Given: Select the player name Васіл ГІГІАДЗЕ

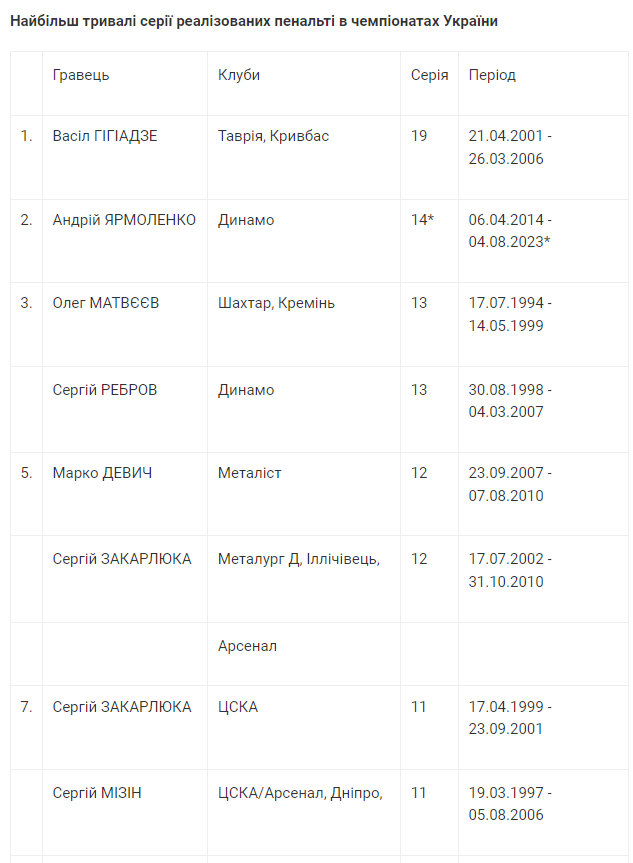Looking at the screenshot, I should (105, 136).
